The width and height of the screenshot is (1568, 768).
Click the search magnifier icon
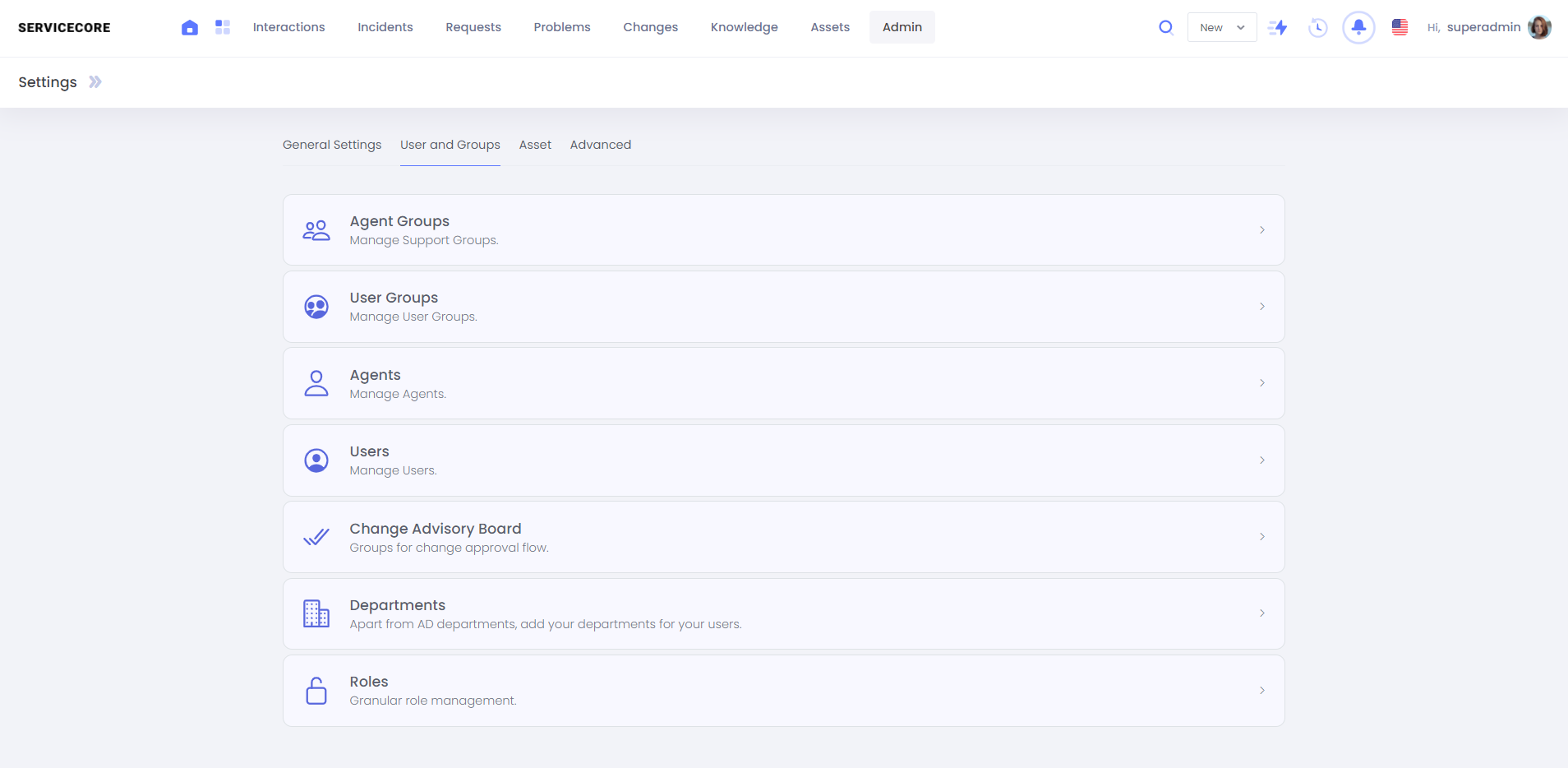pyautogui.click(x=1165, y=27)
